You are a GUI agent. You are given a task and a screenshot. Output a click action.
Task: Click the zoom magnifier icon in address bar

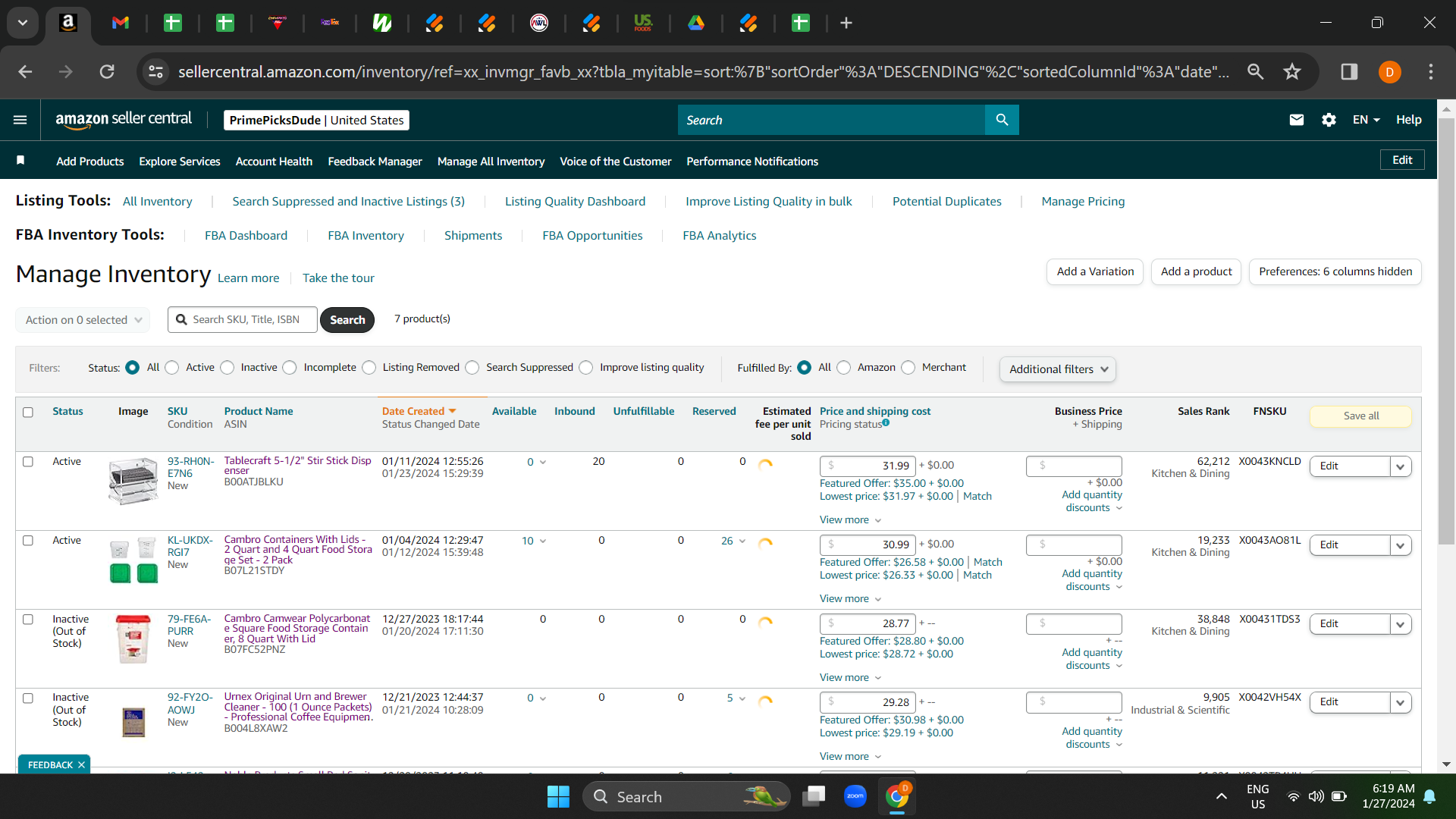[1256, 71]
